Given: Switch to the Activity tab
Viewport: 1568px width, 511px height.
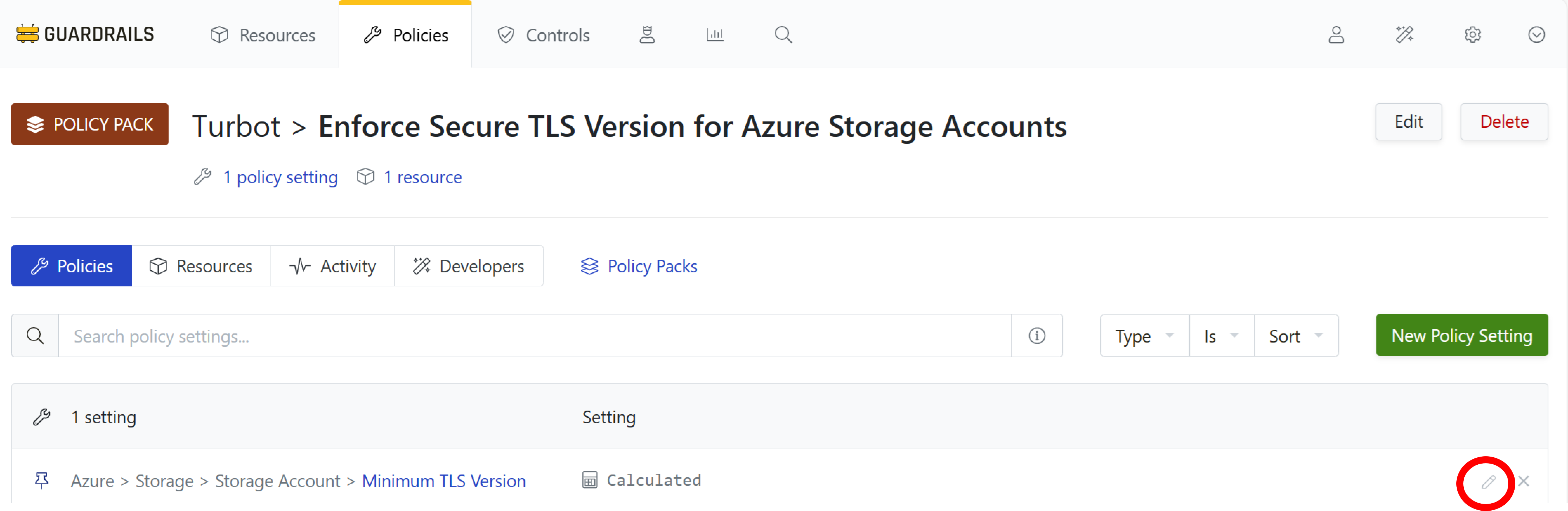Looking at the screenshot, I should coord(333,266).
